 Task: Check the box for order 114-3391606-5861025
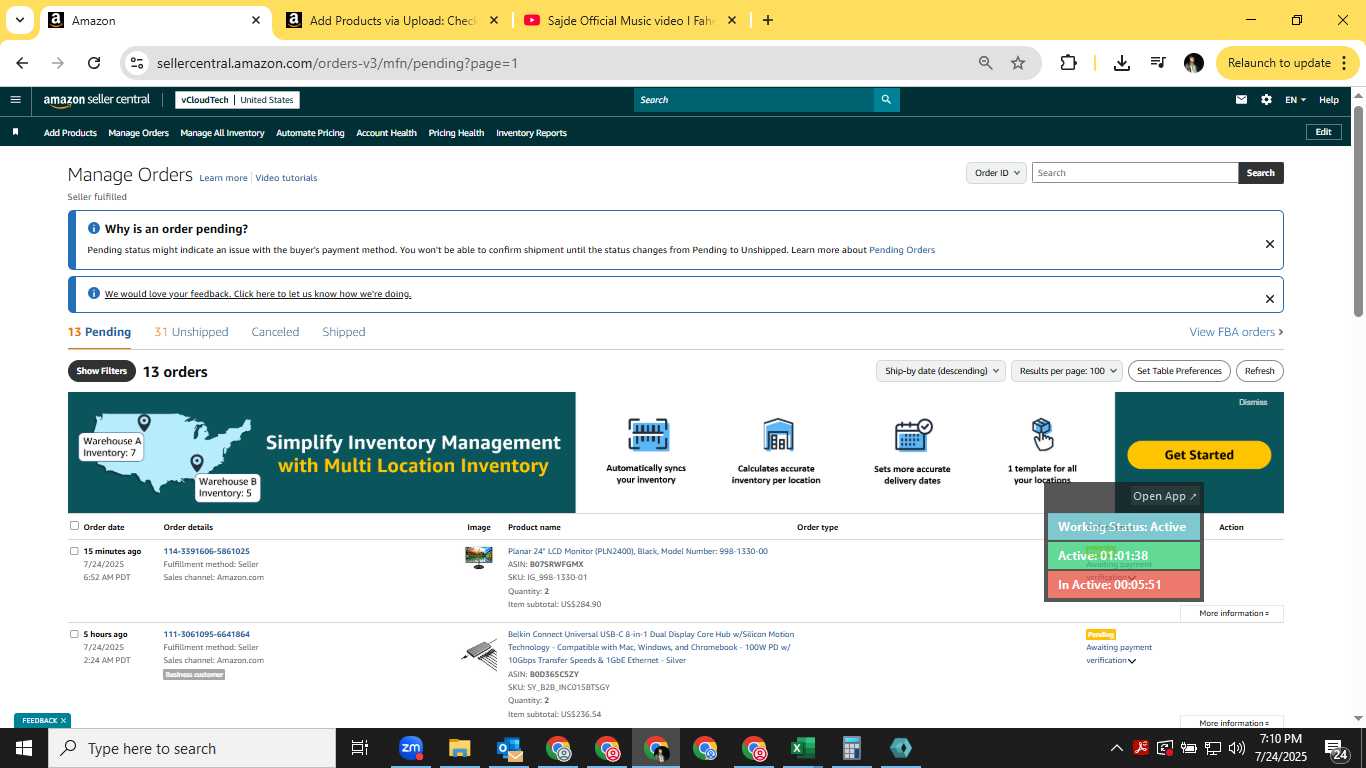point(74,551)
